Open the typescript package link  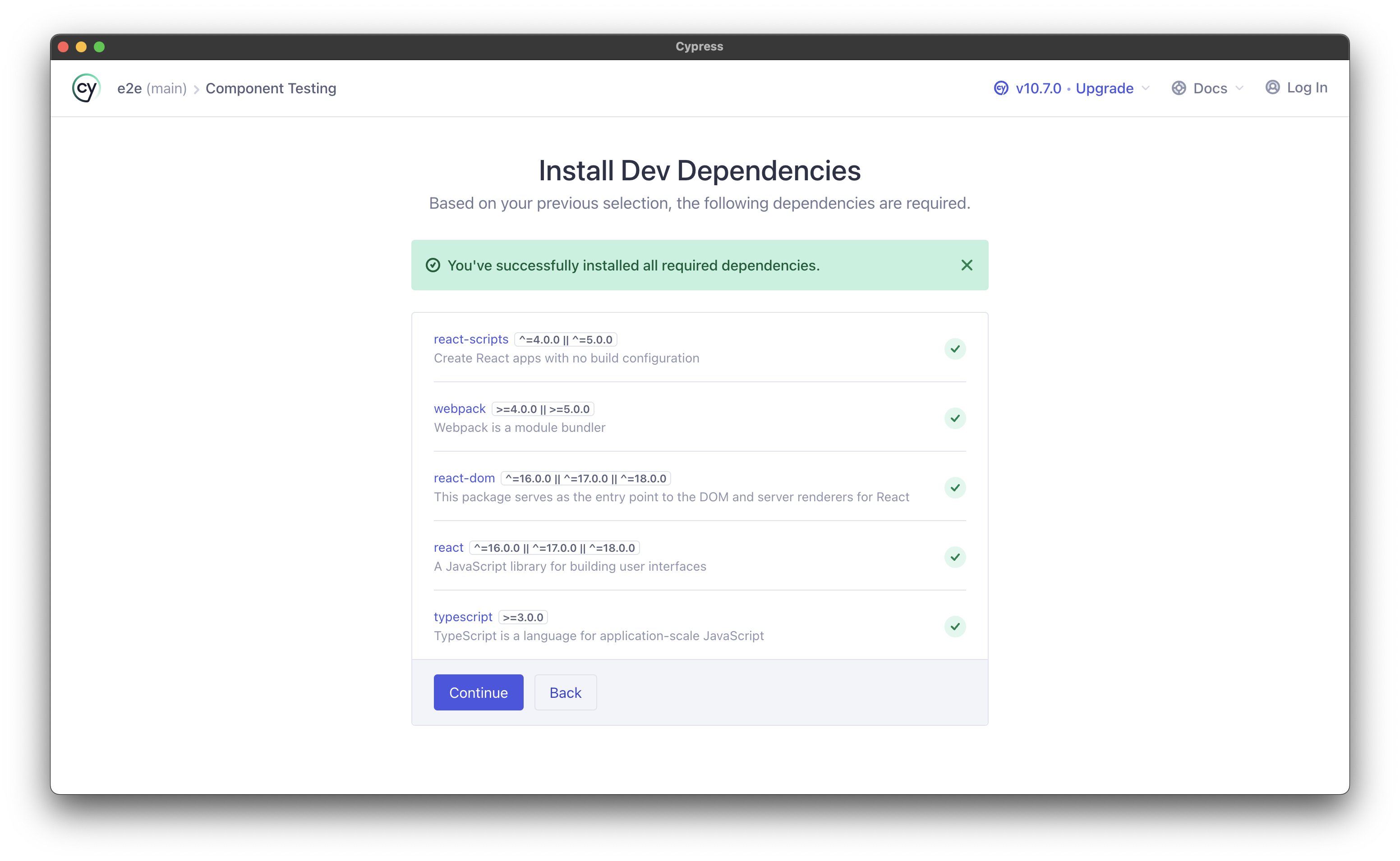click(x=462, y=617)
